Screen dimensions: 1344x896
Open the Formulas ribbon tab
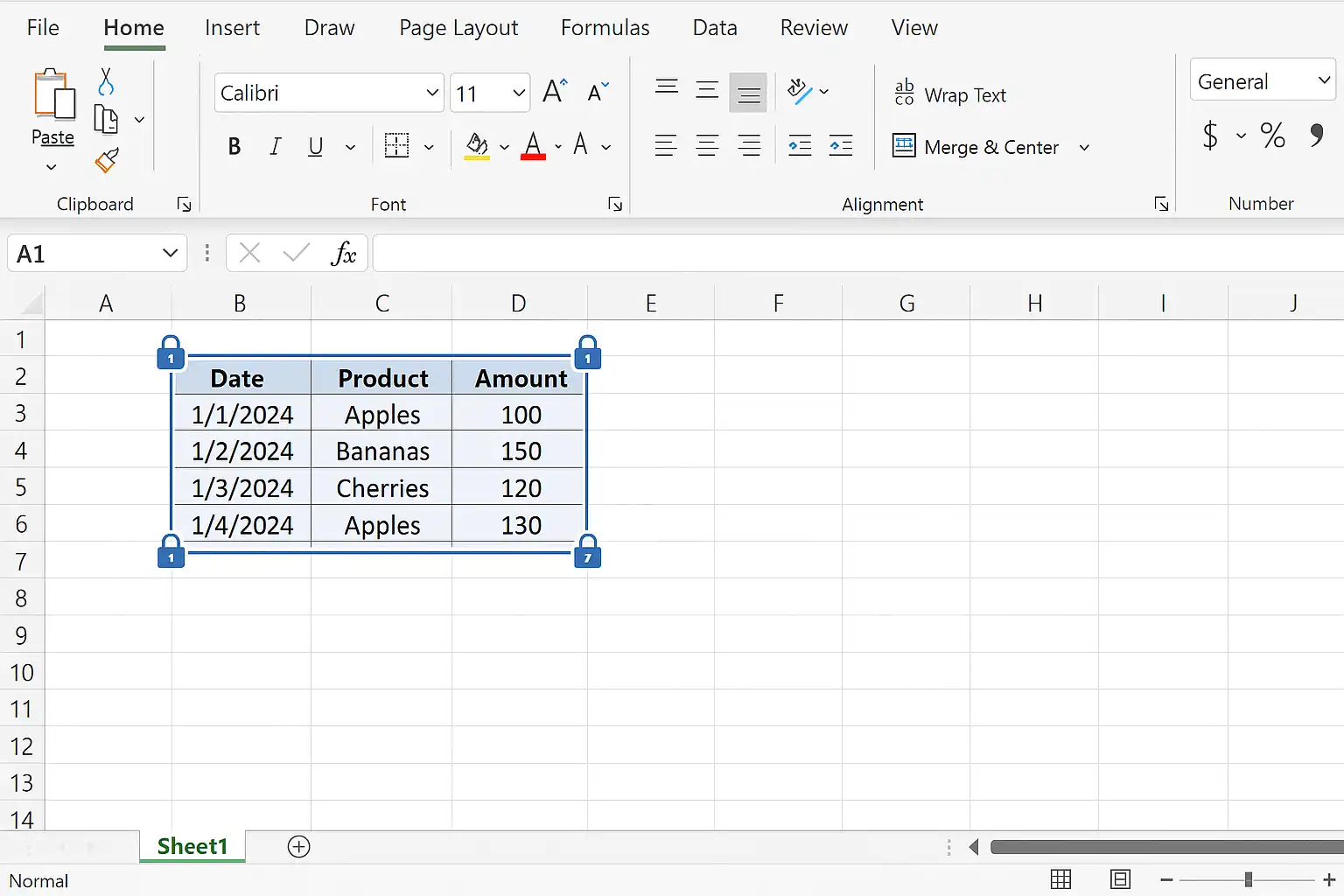(x=605, y=28)
